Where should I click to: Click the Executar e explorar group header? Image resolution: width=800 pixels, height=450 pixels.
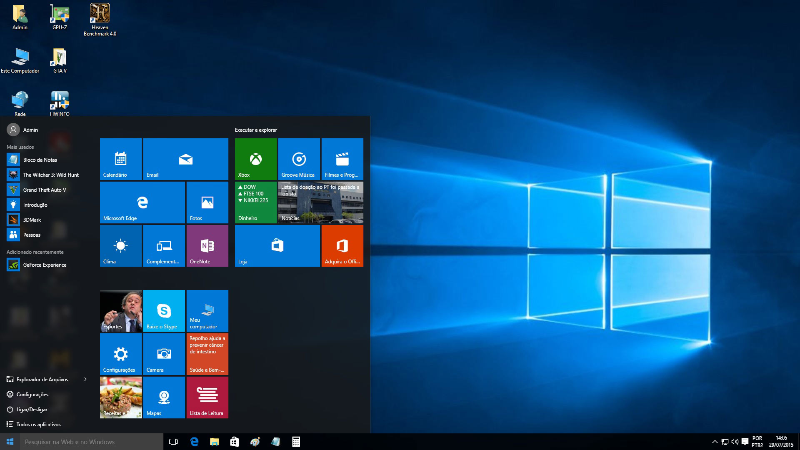tap(256, 130)
